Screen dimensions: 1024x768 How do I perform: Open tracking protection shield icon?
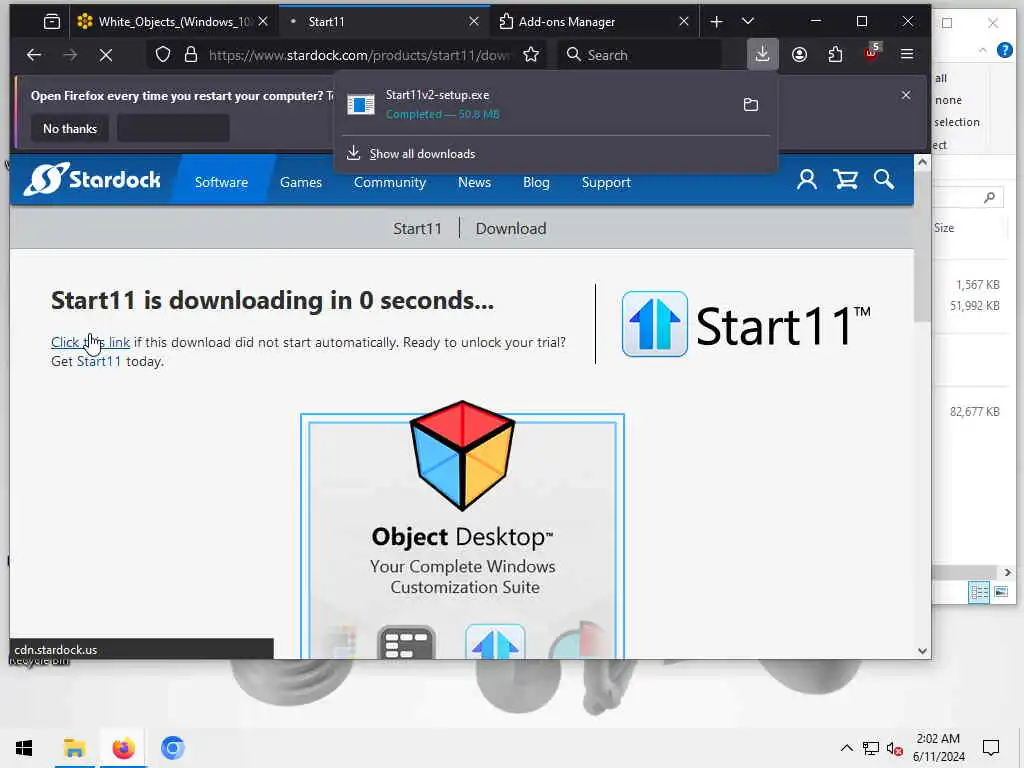point(163,55)
